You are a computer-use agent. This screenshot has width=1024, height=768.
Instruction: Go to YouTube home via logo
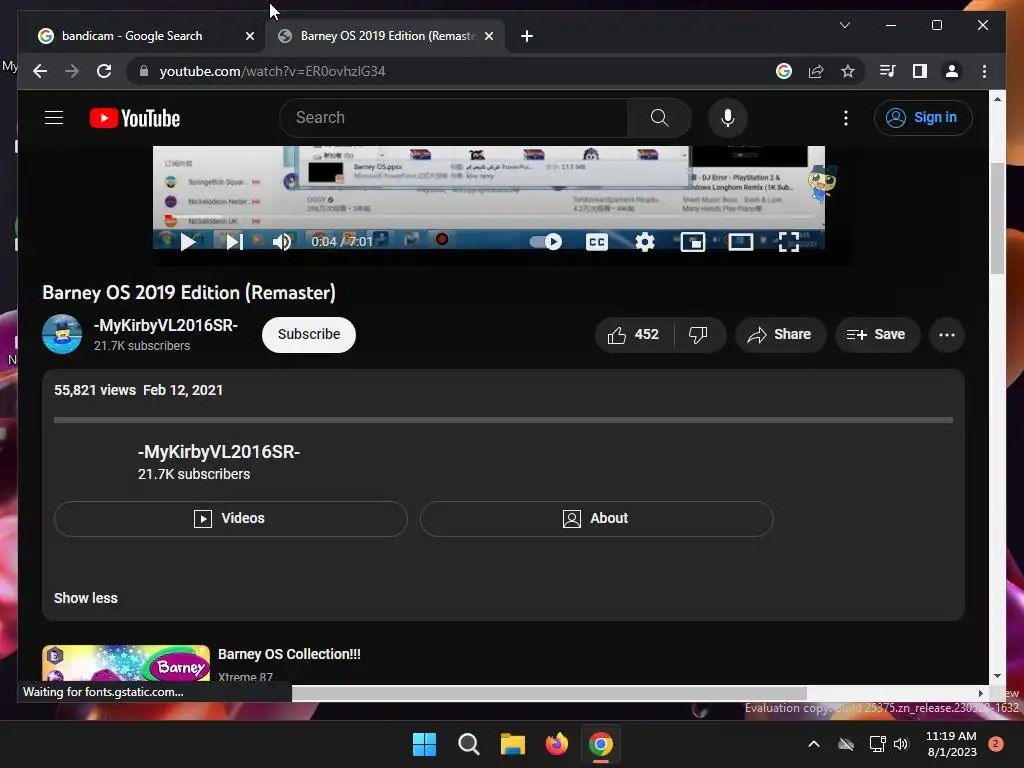coord(135,118)
